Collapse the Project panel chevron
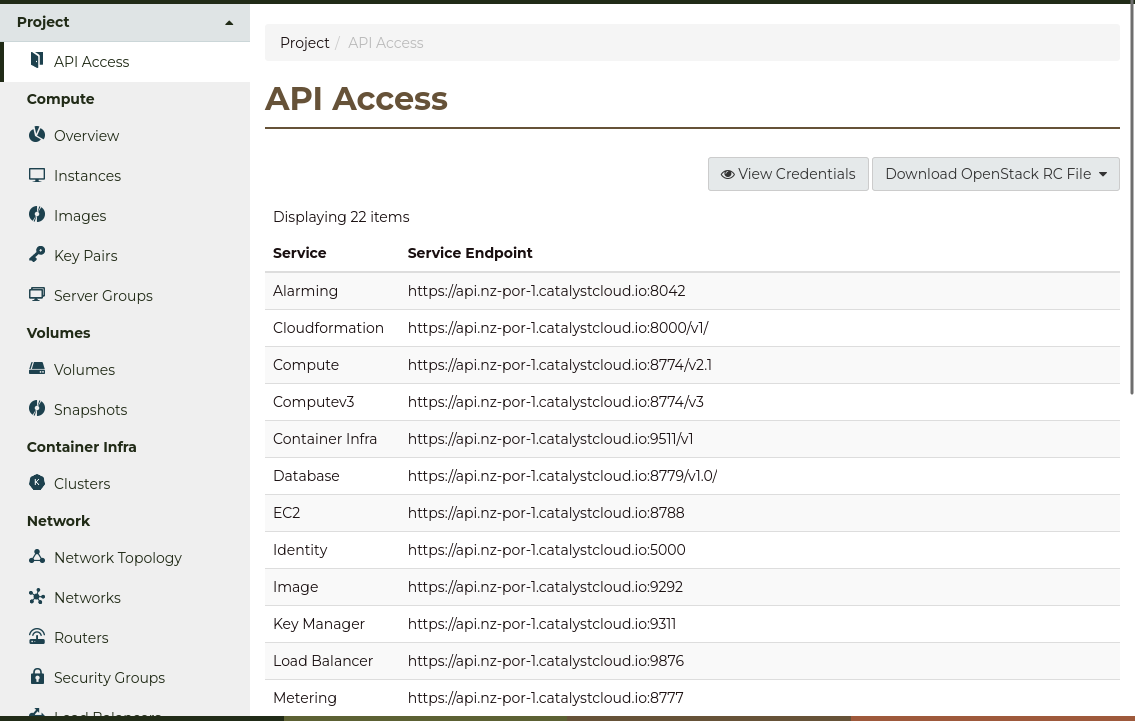 pyautogui.click(x=229, y=21)
